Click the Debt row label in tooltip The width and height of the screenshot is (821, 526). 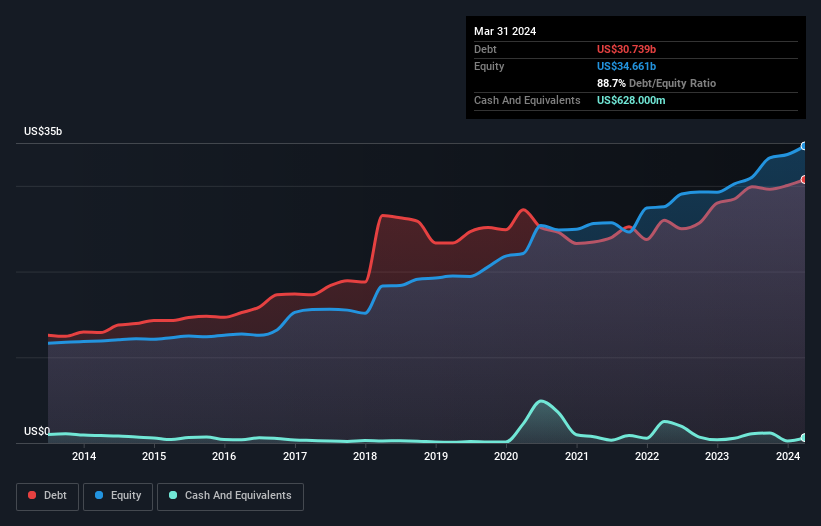[x=485, y=49]
